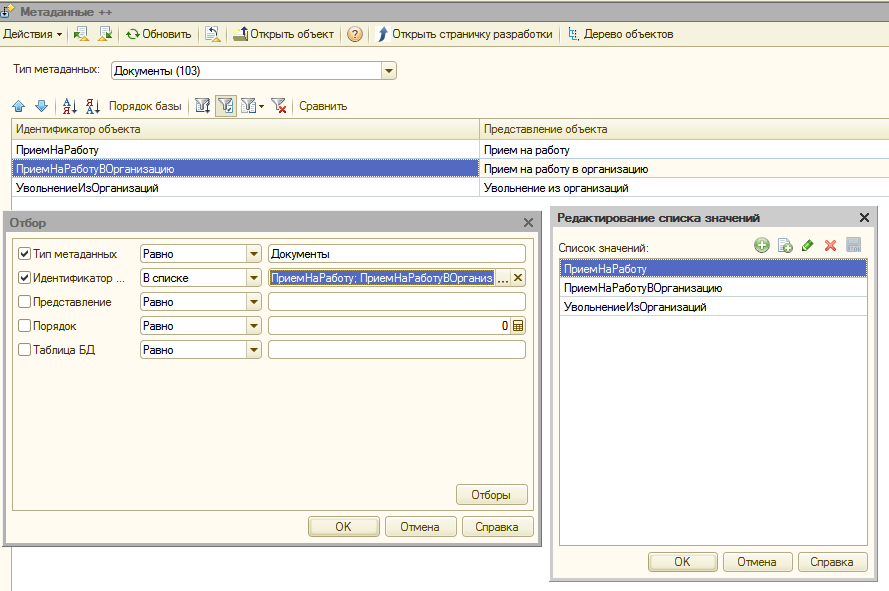Image resolution: width=889 pixels, height=591 pixels.
Task: Click the filter-and-sort settings icon
Action: pyautogui.click(x=202, y=106)
